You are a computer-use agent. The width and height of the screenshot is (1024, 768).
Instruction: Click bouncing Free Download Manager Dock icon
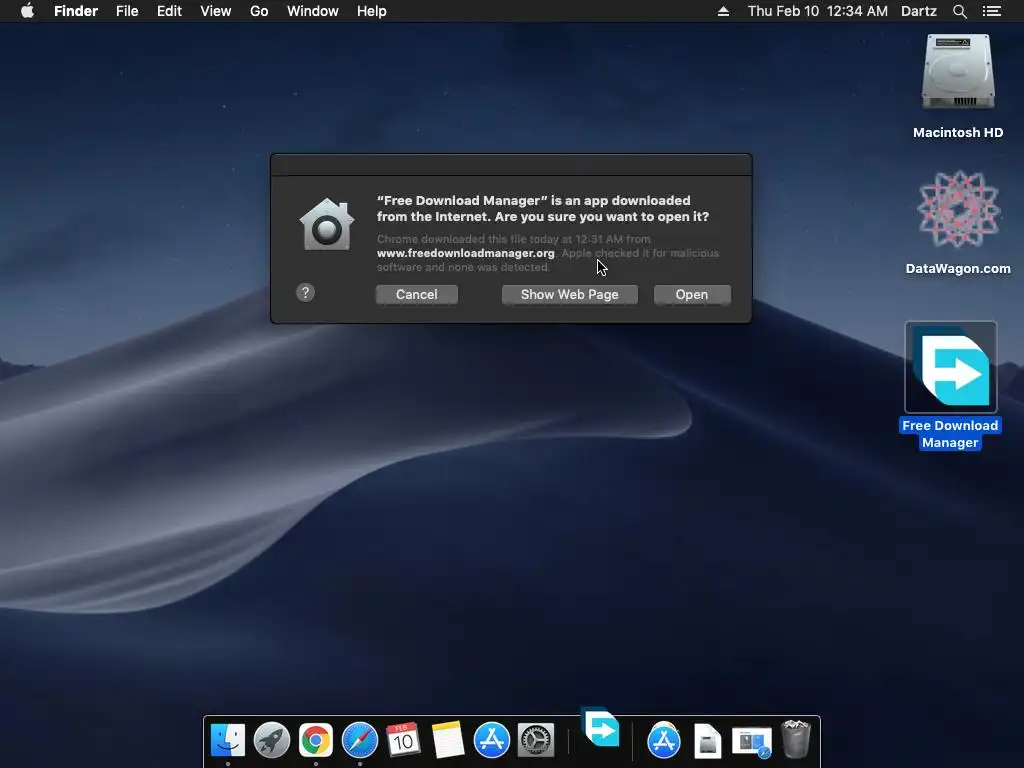(x=600, y=726)
